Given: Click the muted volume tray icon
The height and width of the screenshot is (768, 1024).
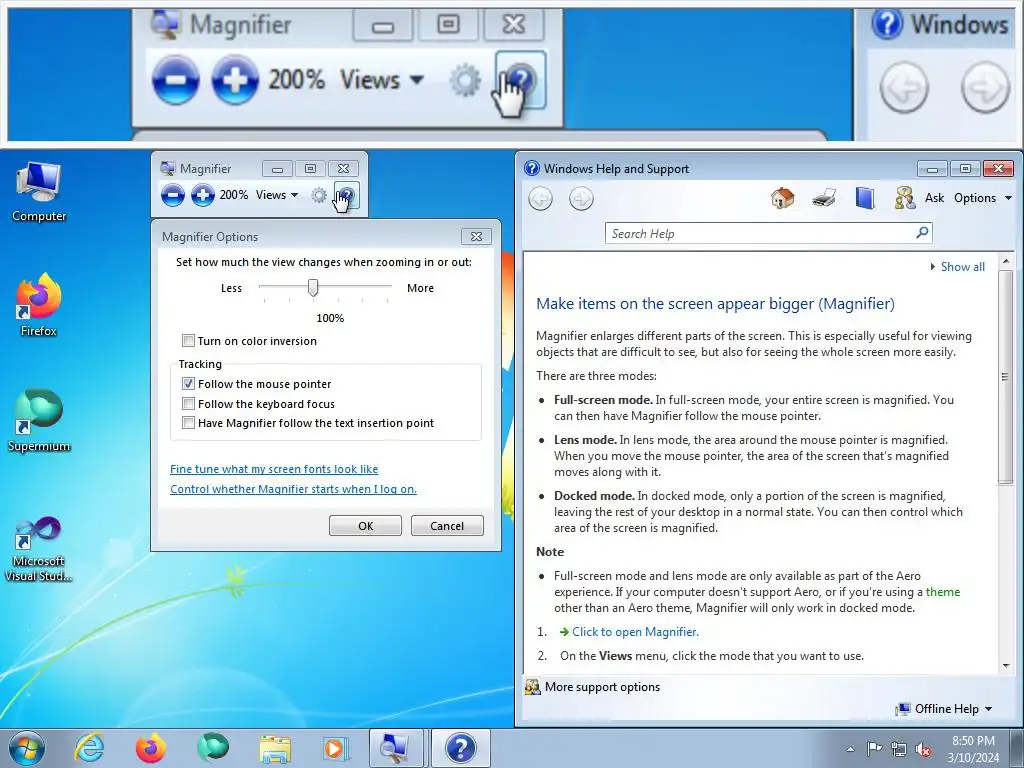Looking at the screenshot, I should click(x=923, y=749).
